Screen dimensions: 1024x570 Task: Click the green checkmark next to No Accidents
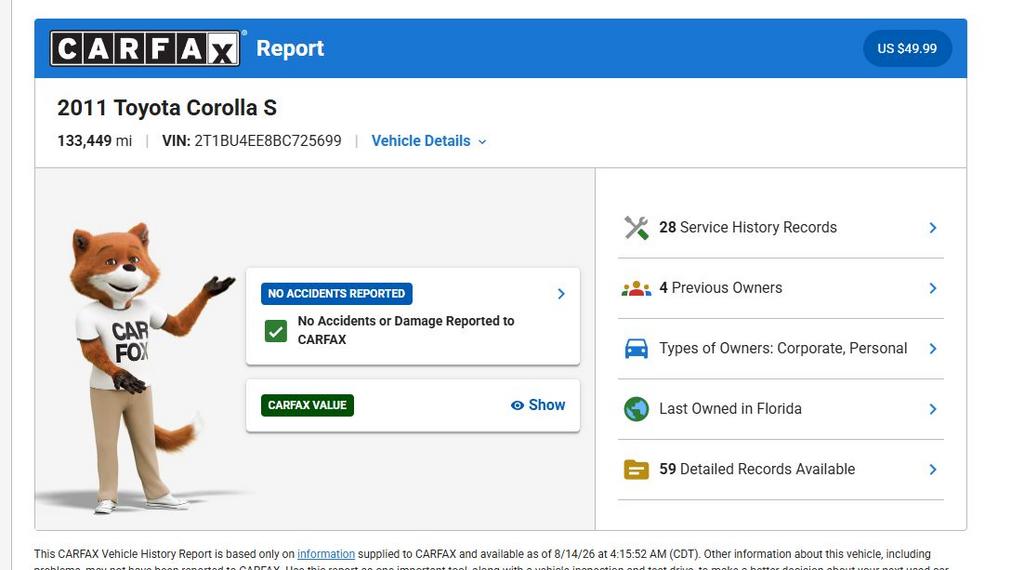pyautogui.click(x=276, y=331)
